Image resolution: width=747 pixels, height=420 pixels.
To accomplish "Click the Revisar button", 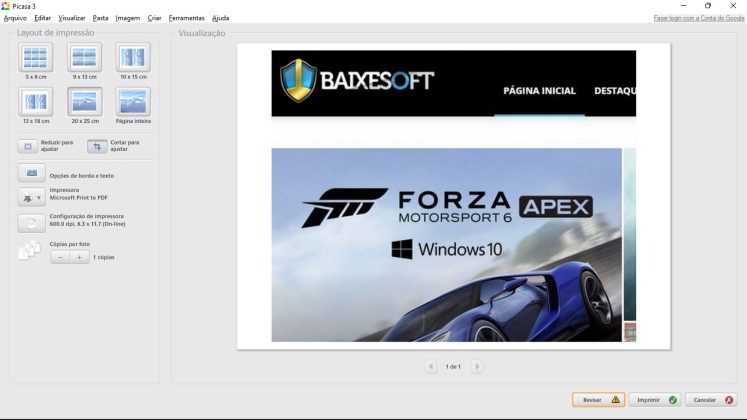I will pyautogui.click(x=599, y=400).
